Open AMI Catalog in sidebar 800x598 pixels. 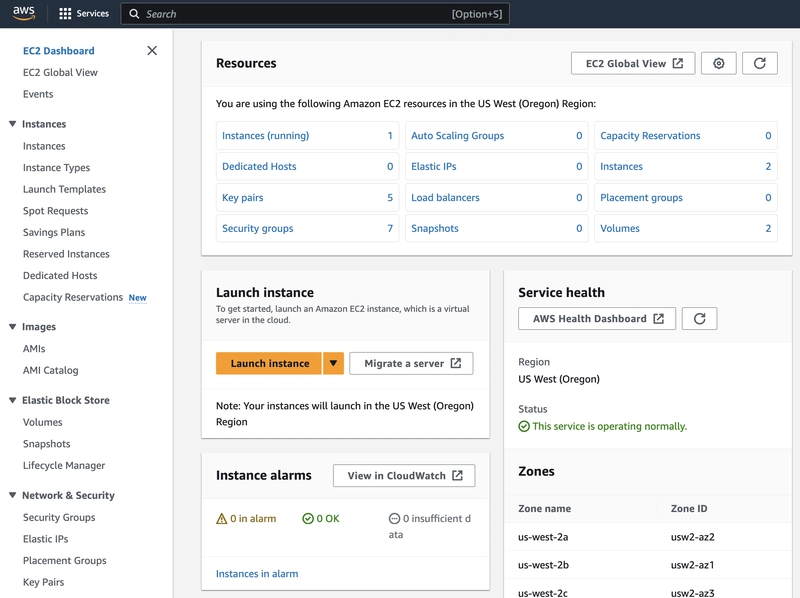pyautogui.click(x=51, y=370)
